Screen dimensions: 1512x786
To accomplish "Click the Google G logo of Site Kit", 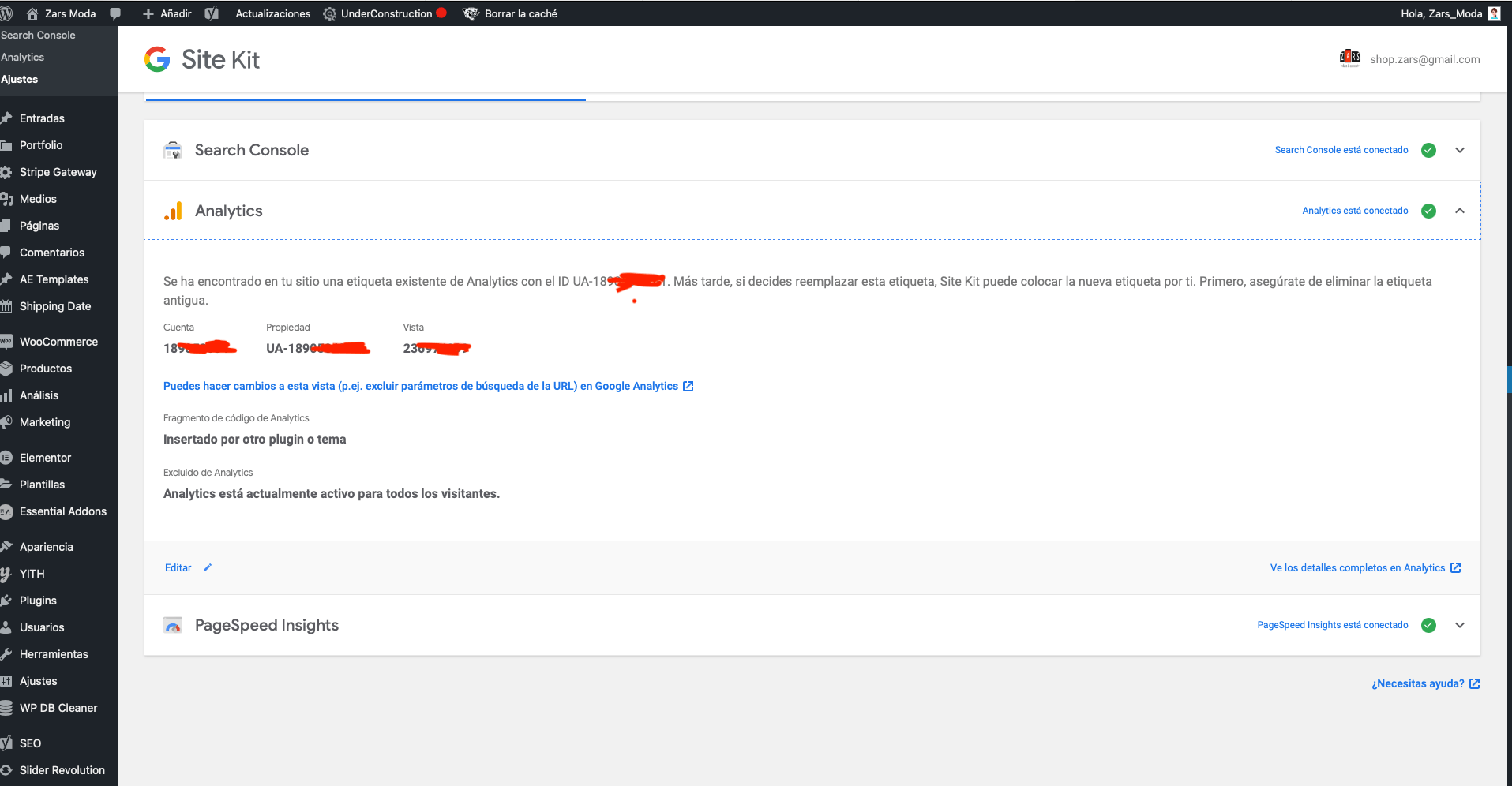I will point(157,59).
